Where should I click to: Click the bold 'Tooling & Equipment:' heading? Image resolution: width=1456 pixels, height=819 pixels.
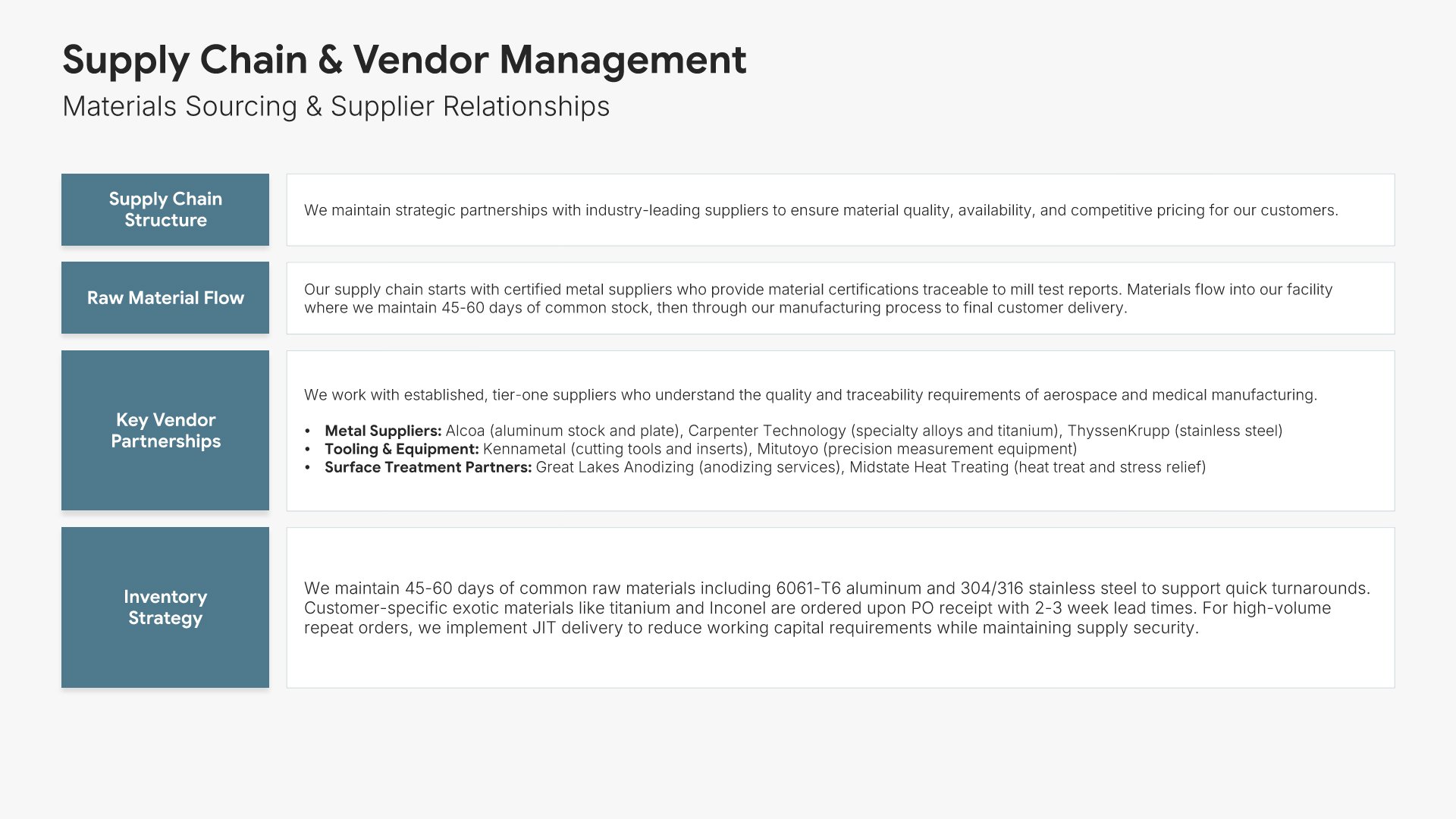[x=402, y=449]
